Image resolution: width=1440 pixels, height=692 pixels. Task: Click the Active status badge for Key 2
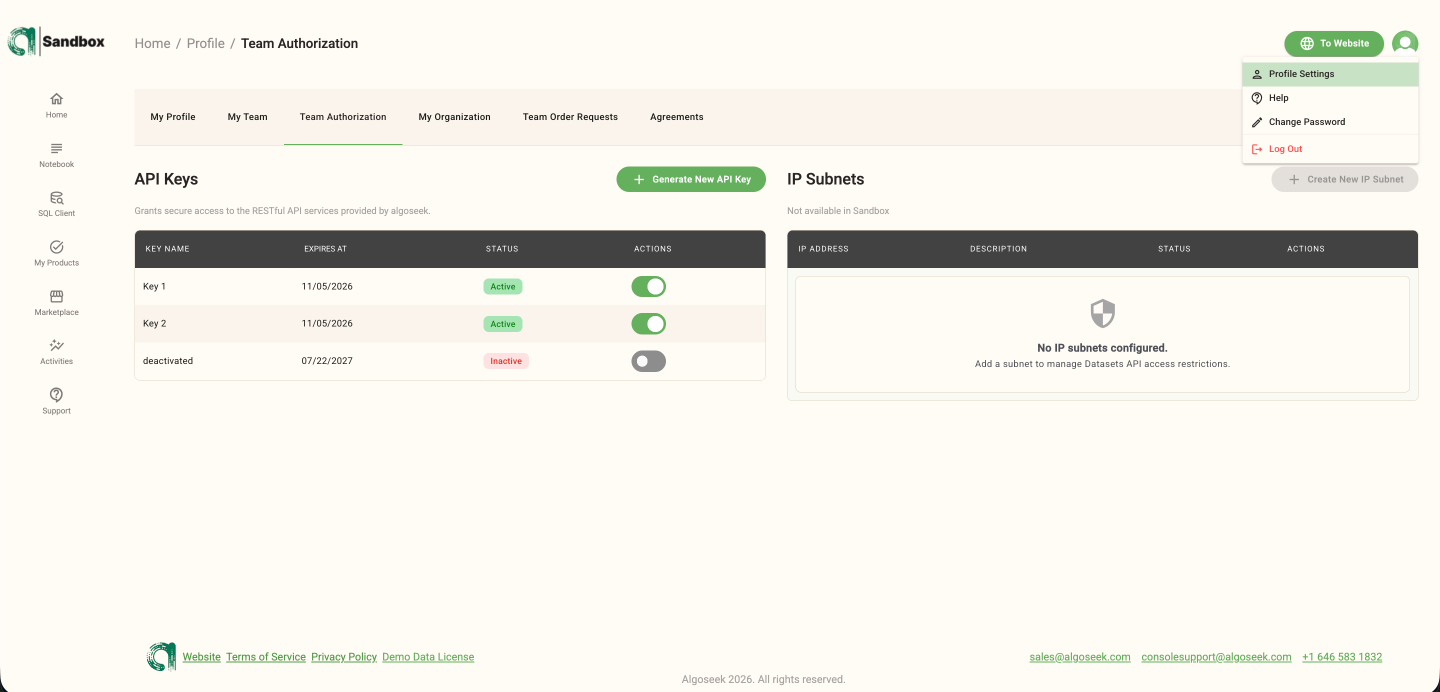pyautogui.click(x=503, y=324)
